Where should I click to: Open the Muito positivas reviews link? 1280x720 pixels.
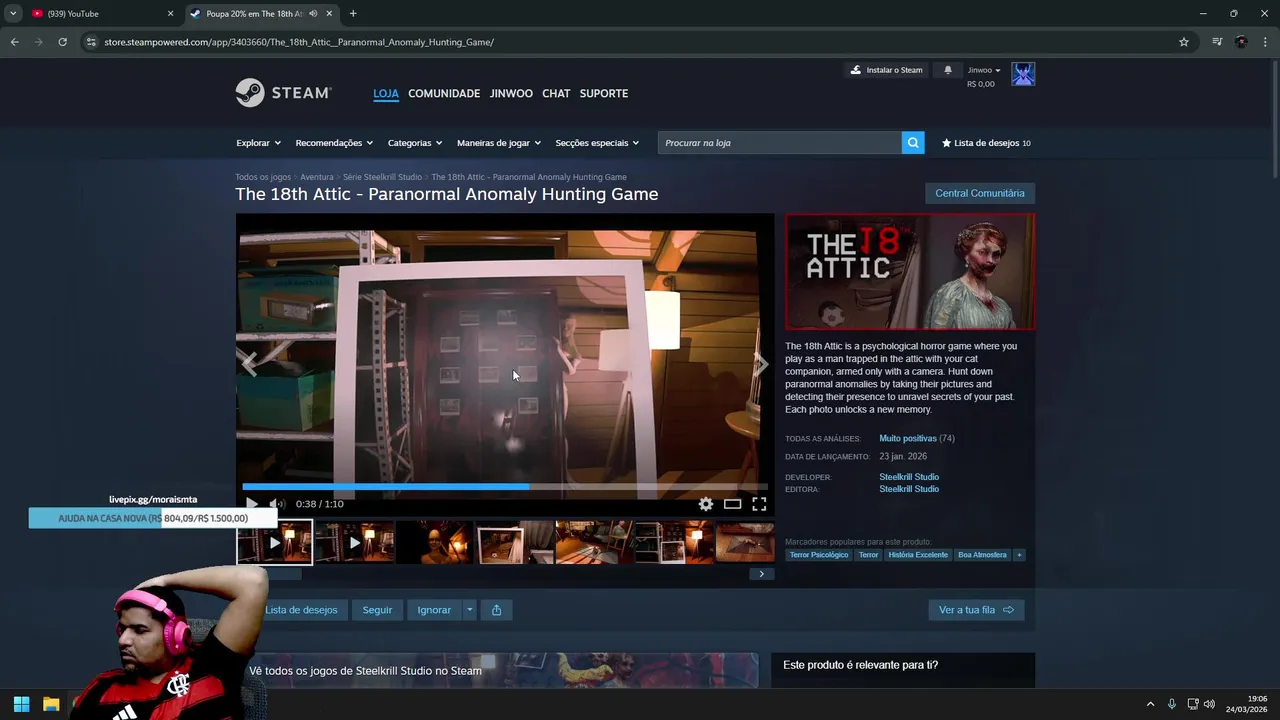point(908,438)
